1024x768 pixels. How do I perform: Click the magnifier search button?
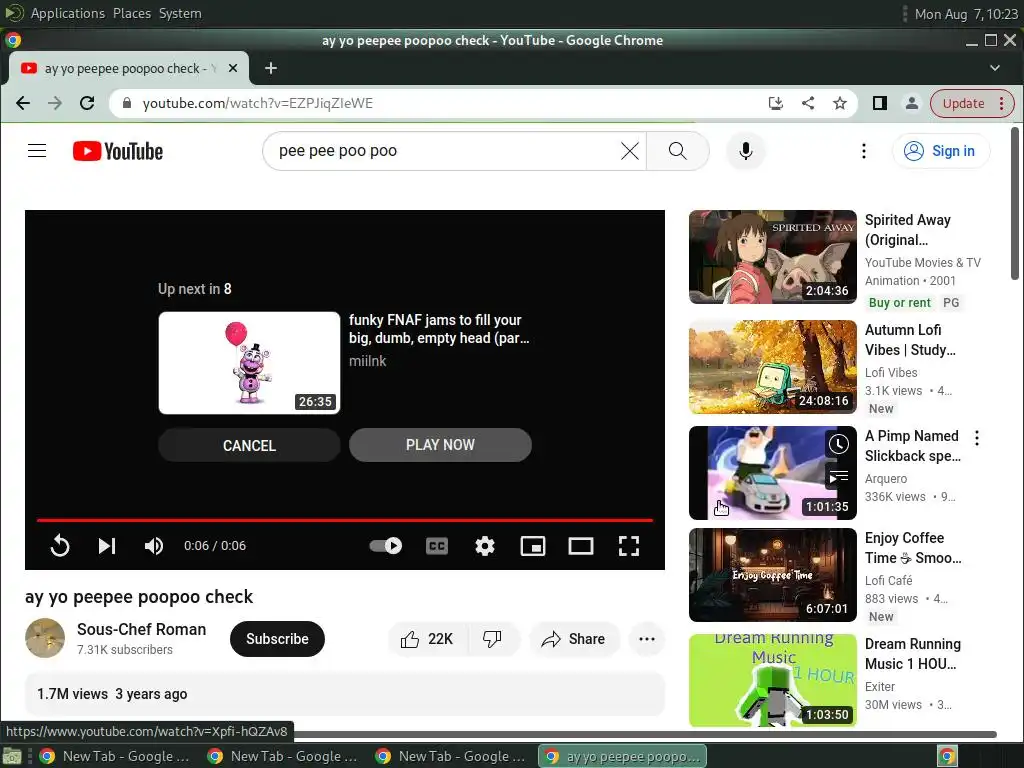[678, 151]
